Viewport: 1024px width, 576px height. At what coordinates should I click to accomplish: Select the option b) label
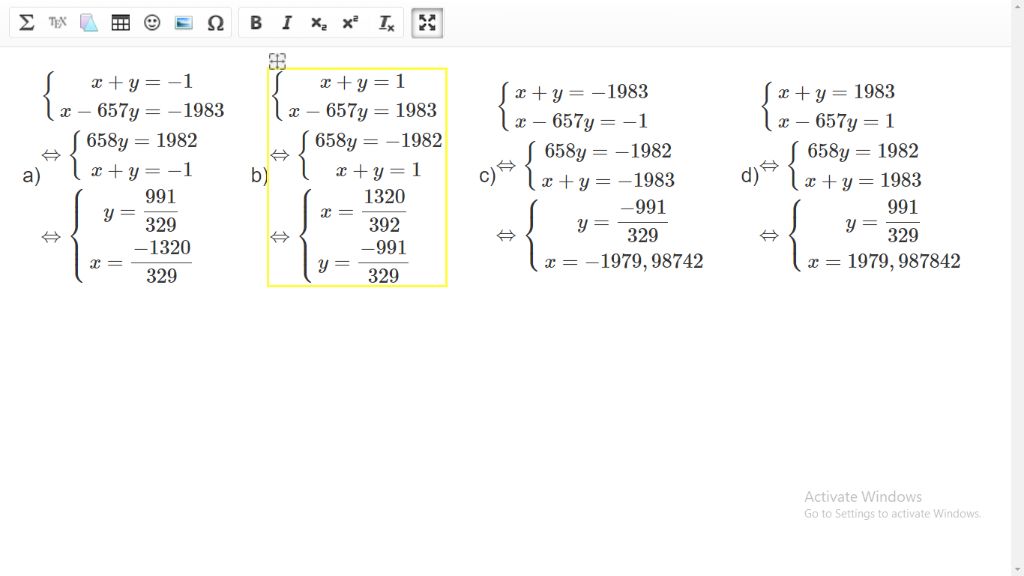[x=259, y=176]
